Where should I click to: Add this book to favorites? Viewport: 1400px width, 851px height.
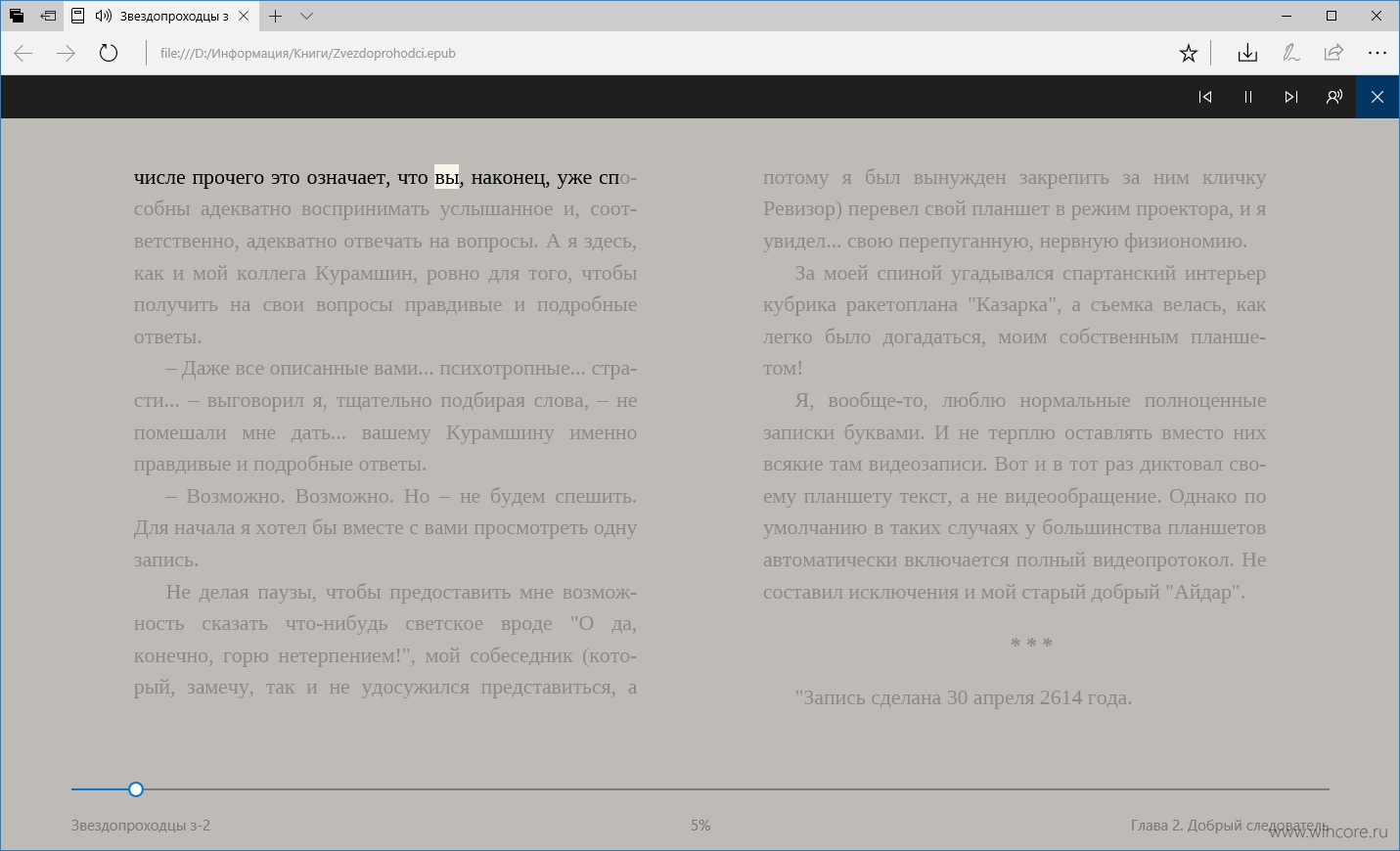click(x=1189, y=53)
